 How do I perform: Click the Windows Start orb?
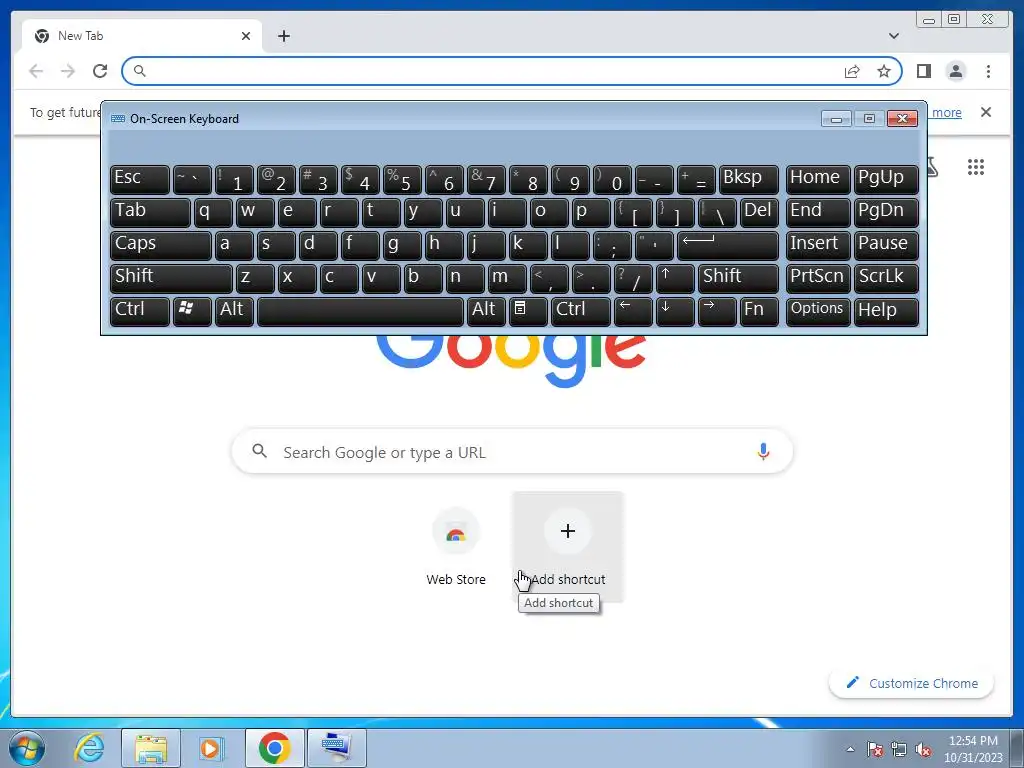(x=27, y=748)
